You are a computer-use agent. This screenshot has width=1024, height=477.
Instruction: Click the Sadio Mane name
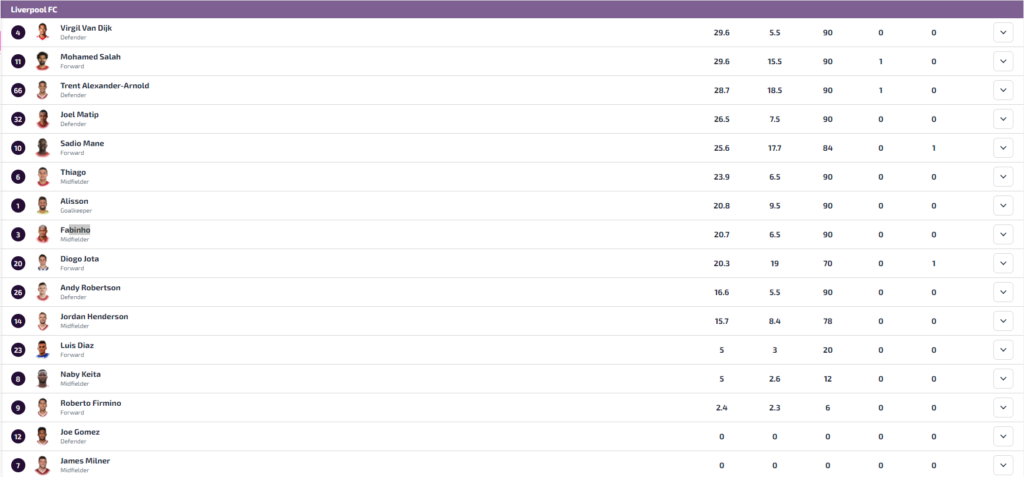82,143
